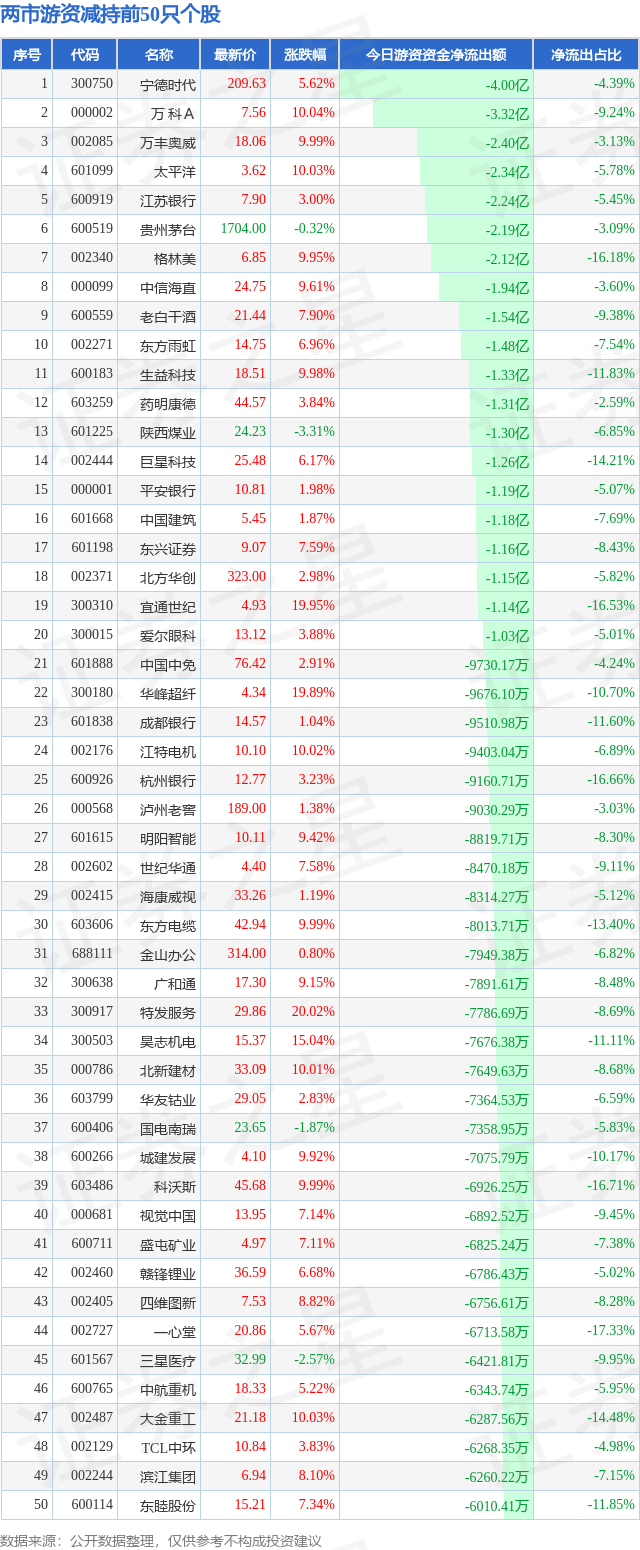Click the 太平洋 stock name

[x=176, y=172]
